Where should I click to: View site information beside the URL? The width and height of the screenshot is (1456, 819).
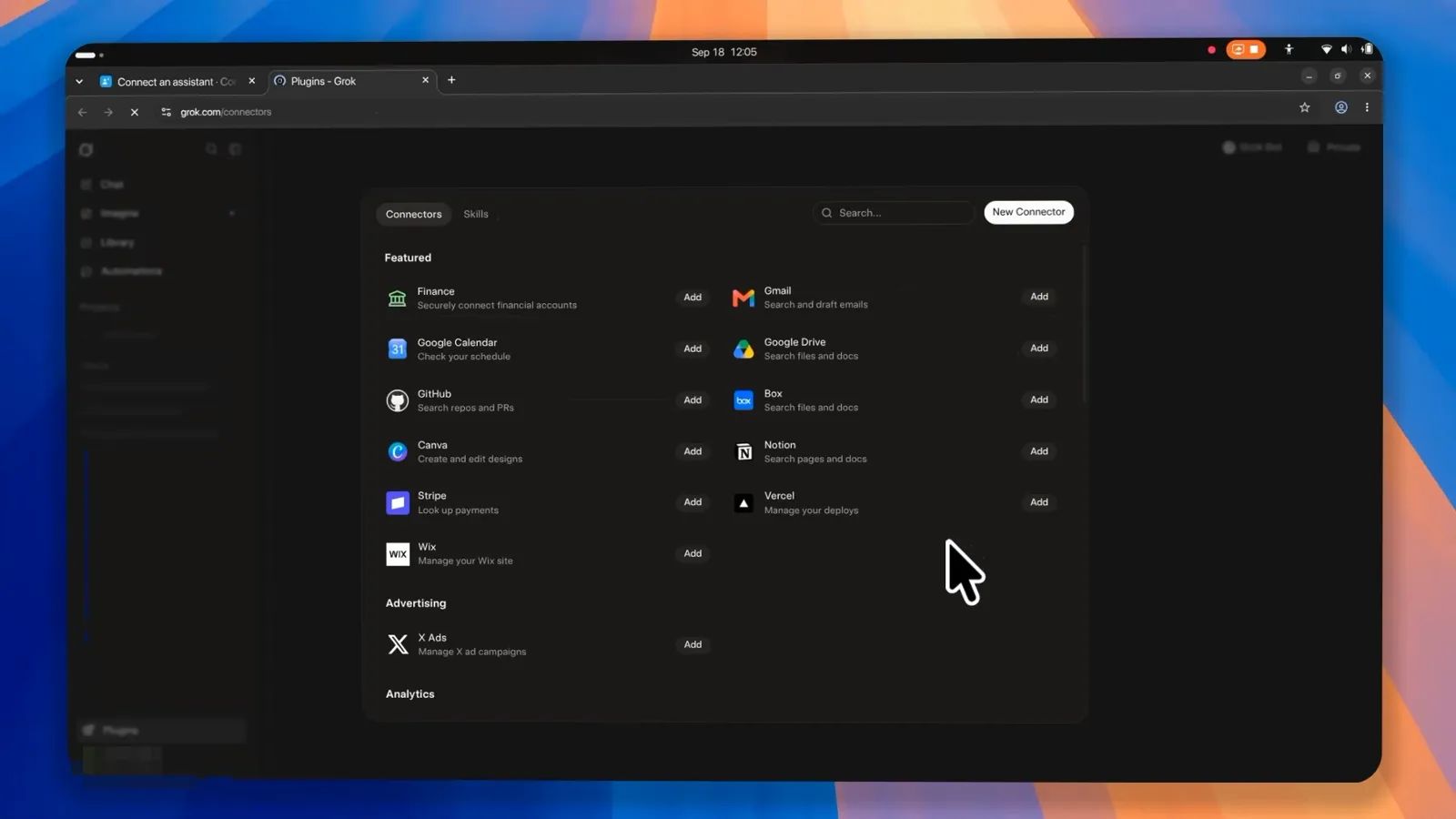click(x=166, y=112)
